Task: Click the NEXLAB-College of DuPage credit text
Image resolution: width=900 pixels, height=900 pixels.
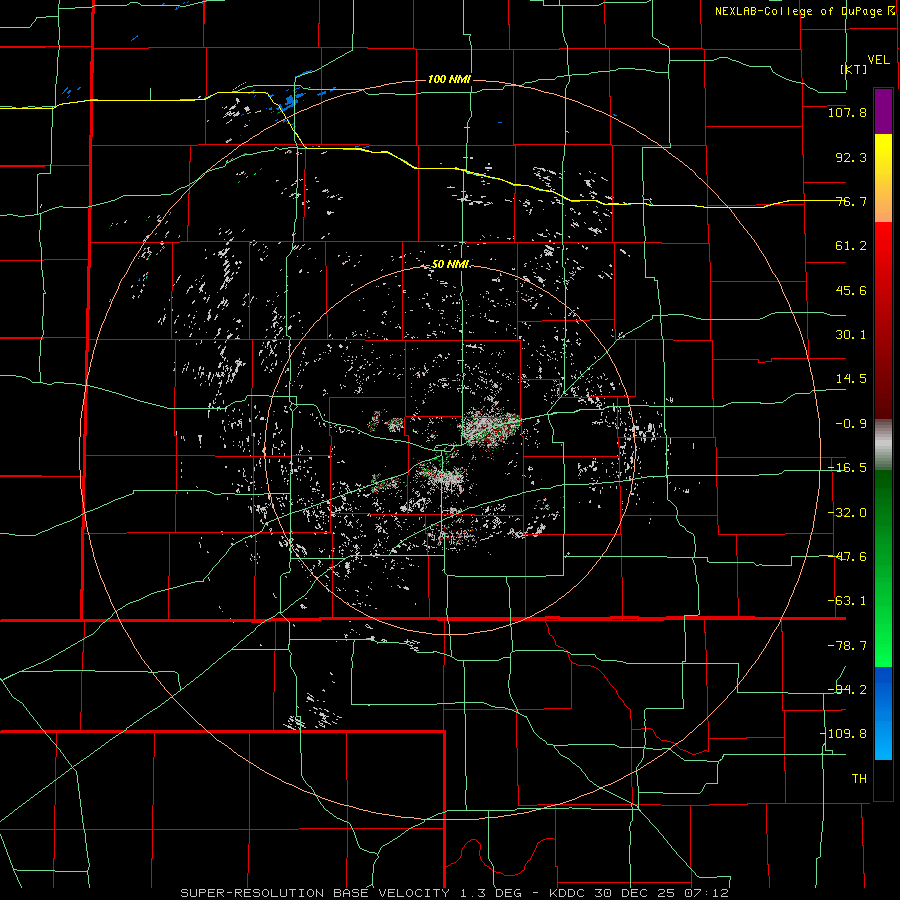Action: (798, 11)
